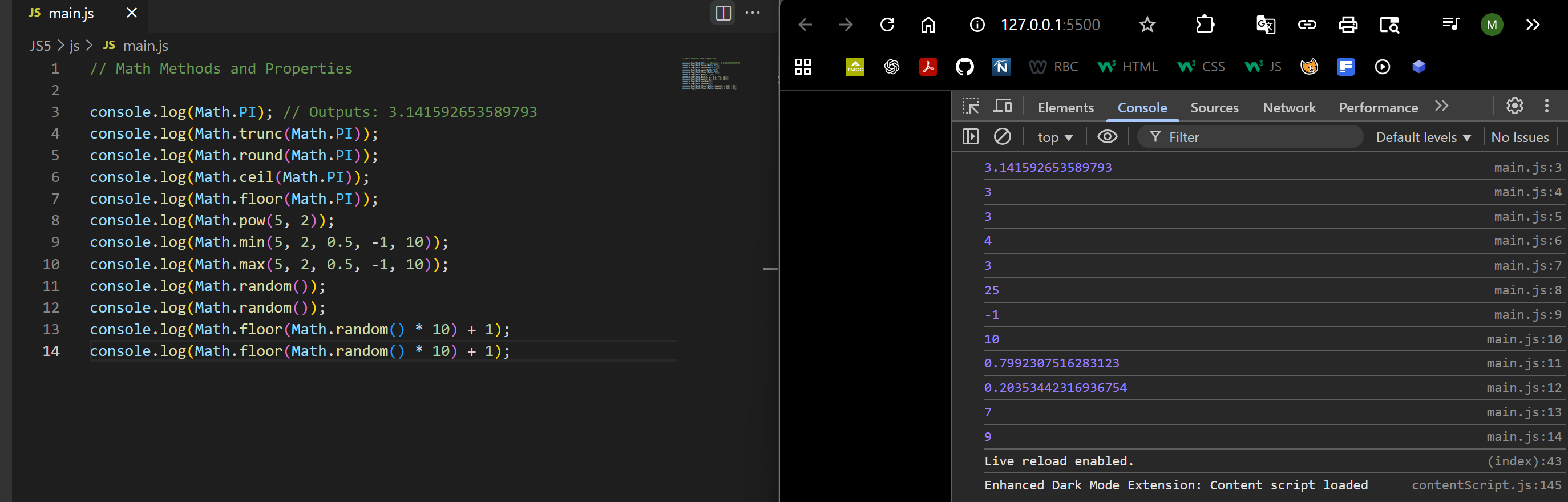Open media controls icon in toolbar
The image size is (1568, 502).
(x=1450, y=25)
